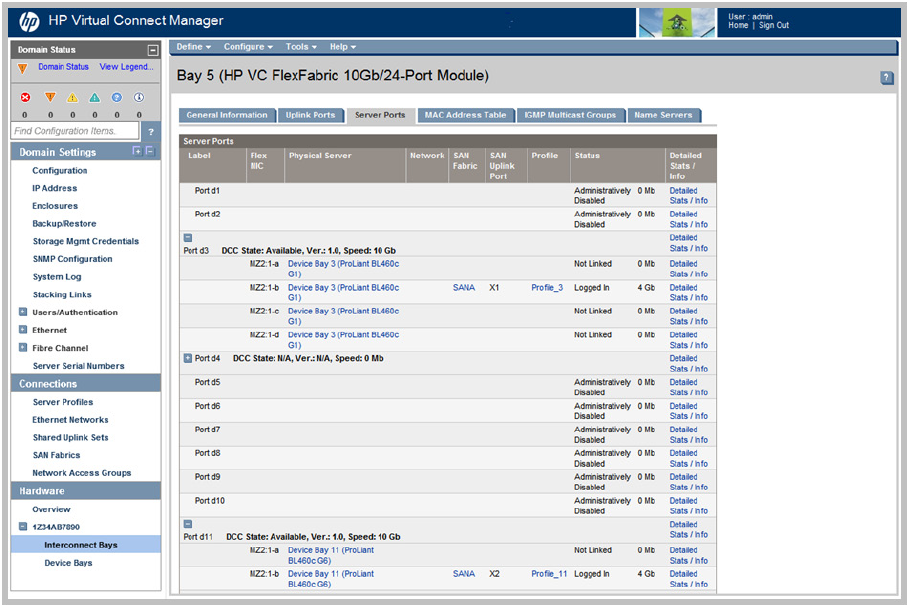Viewport: 909px width, 606px height.
Task: Open Backup/Restore settings
Action: [64, 224]
